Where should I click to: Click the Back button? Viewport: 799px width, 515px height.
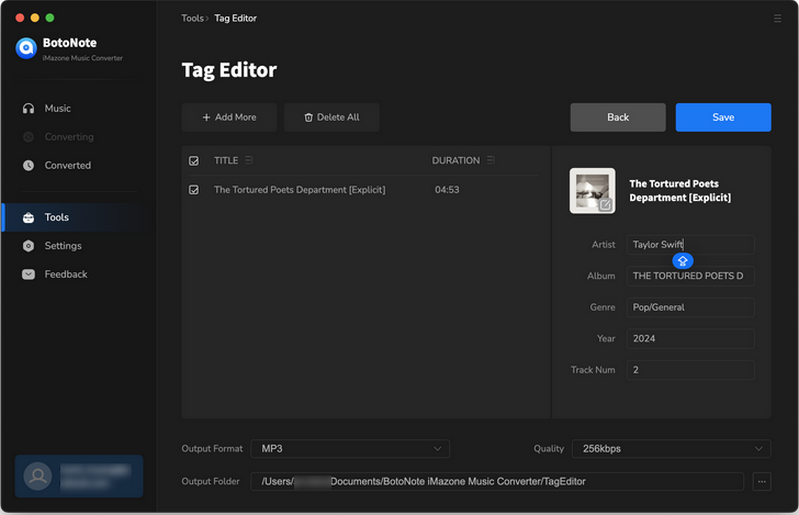(x=618, y=118)
